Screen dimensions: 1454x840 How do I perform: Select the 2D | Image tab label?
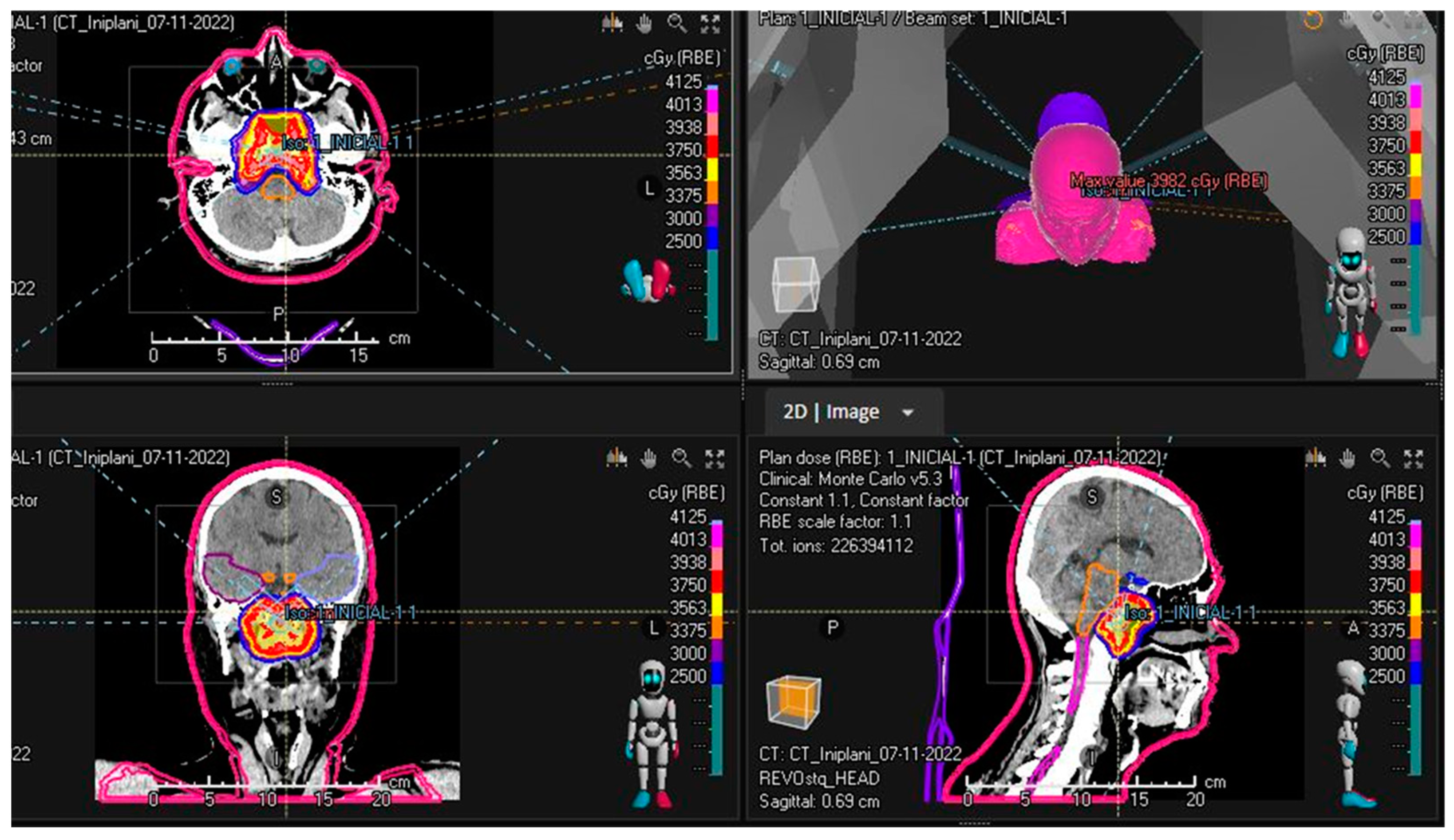831,412
